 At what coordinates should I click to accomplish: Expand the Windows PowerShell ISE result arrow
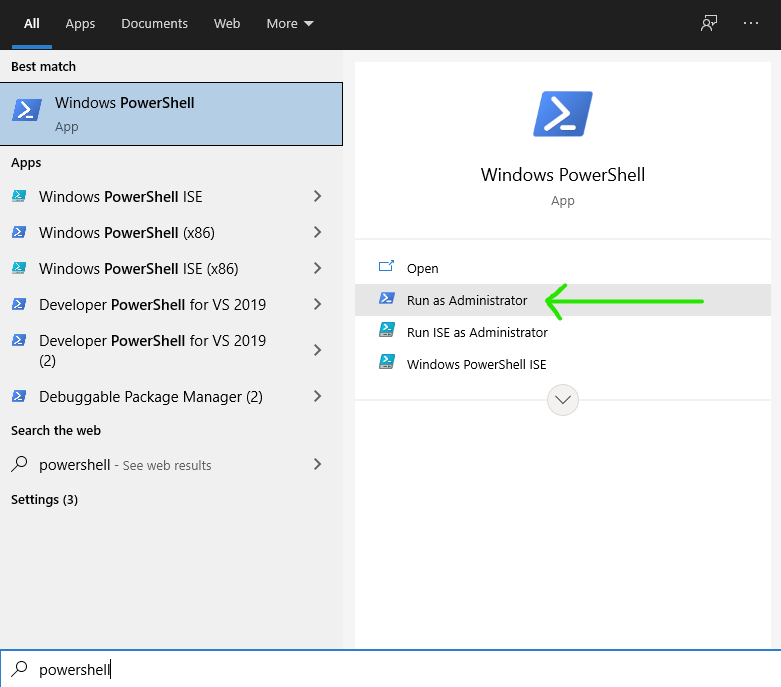click(x=317, y=196)
